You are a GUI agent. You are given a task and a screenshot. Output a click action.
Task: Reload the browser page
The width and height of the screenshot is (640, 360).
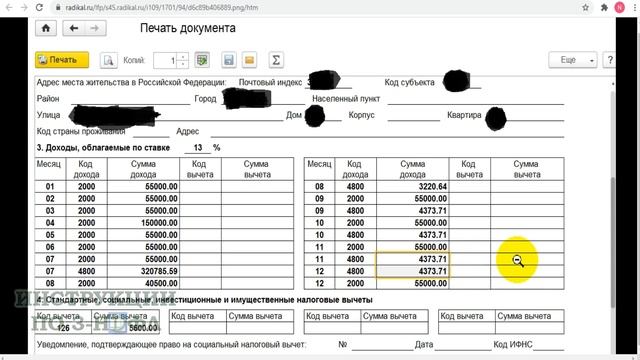coord(39,7)
